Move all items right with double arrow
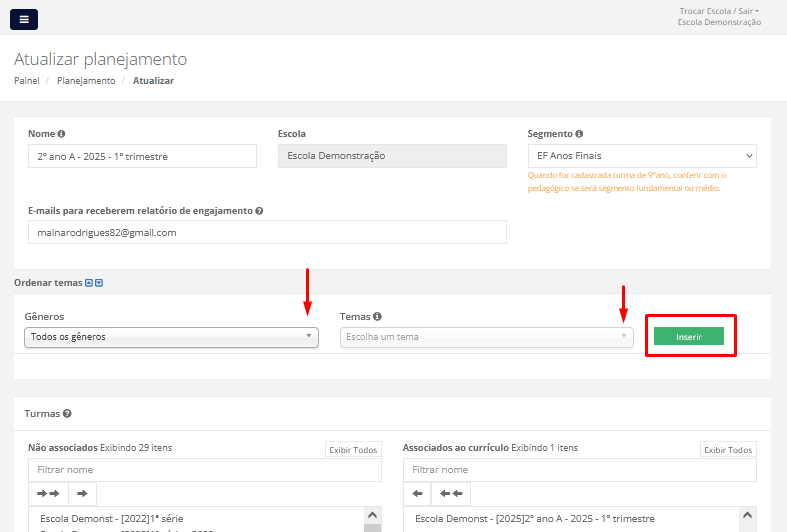The image size is (787, 532). point(48,494)
